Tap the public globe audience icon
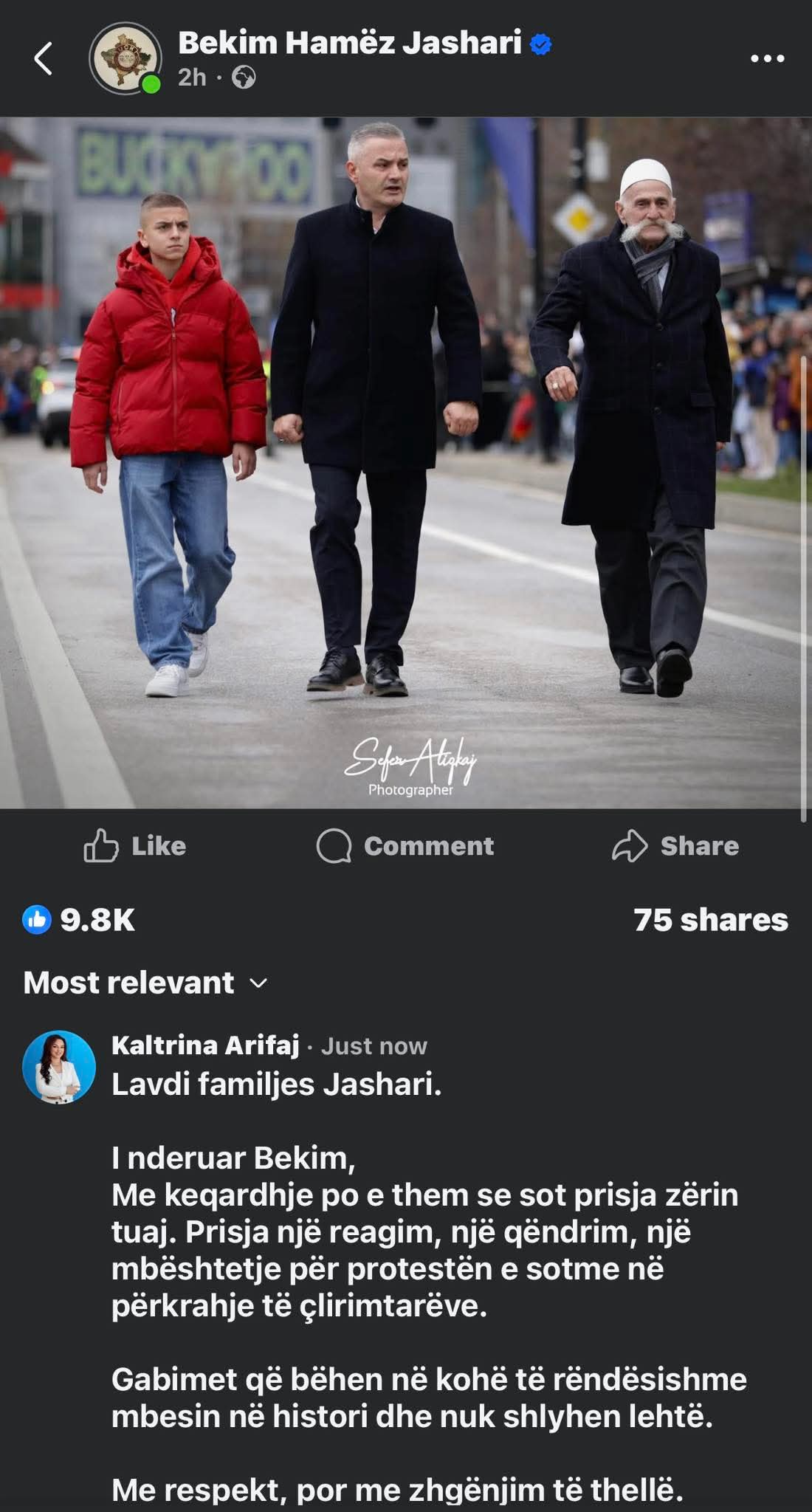The height and width of the screenshot is (1512, 812). 244,78
